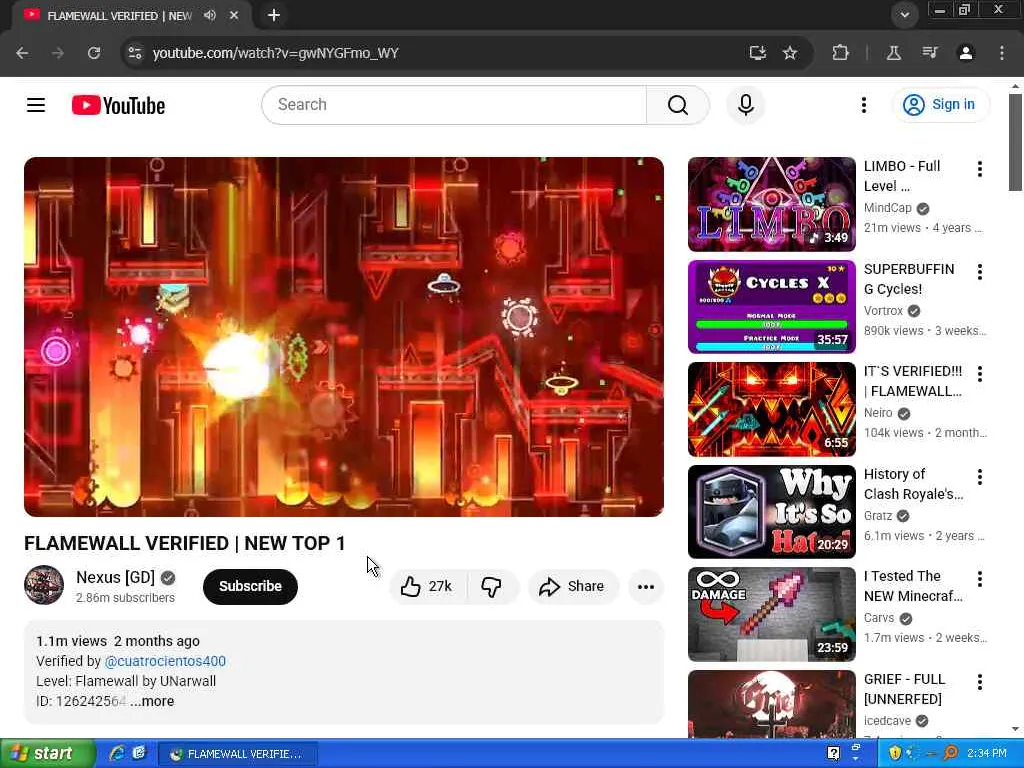Viewport: 1024px width, 768px height.
Task: Open the GRIEF video thumbnail
Action: click(771, 704)
